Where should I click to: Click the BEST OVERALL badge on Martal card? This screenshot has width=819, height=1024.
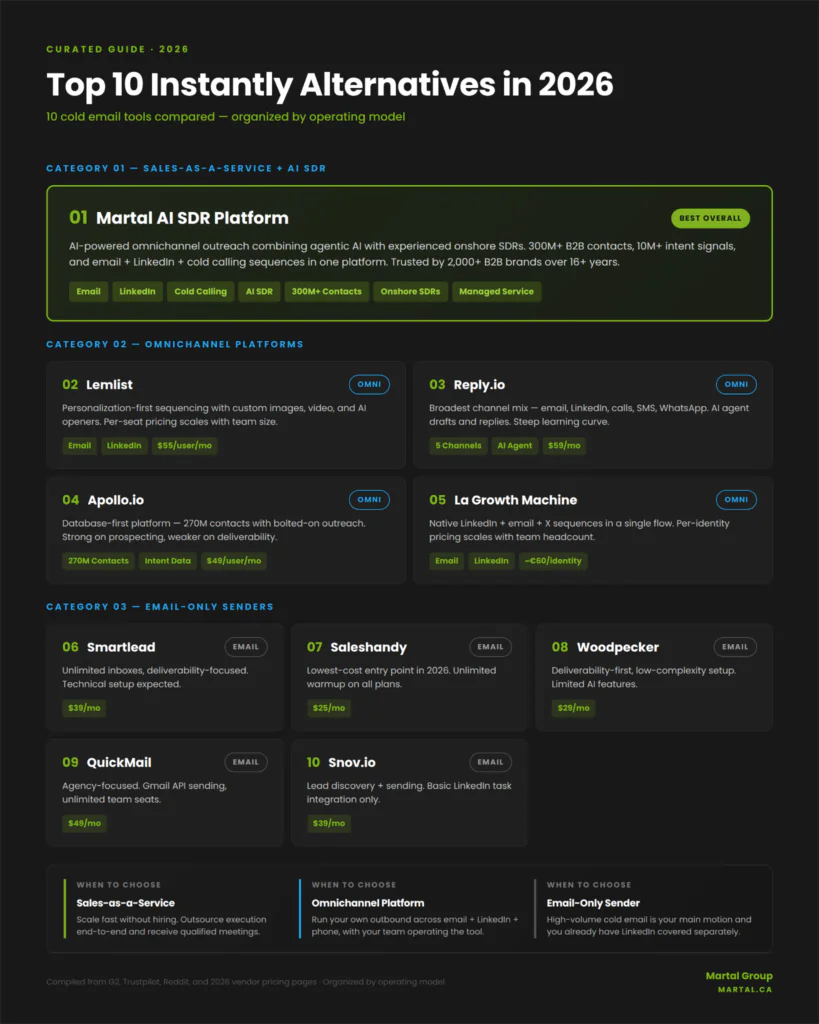tap(710, 218)
